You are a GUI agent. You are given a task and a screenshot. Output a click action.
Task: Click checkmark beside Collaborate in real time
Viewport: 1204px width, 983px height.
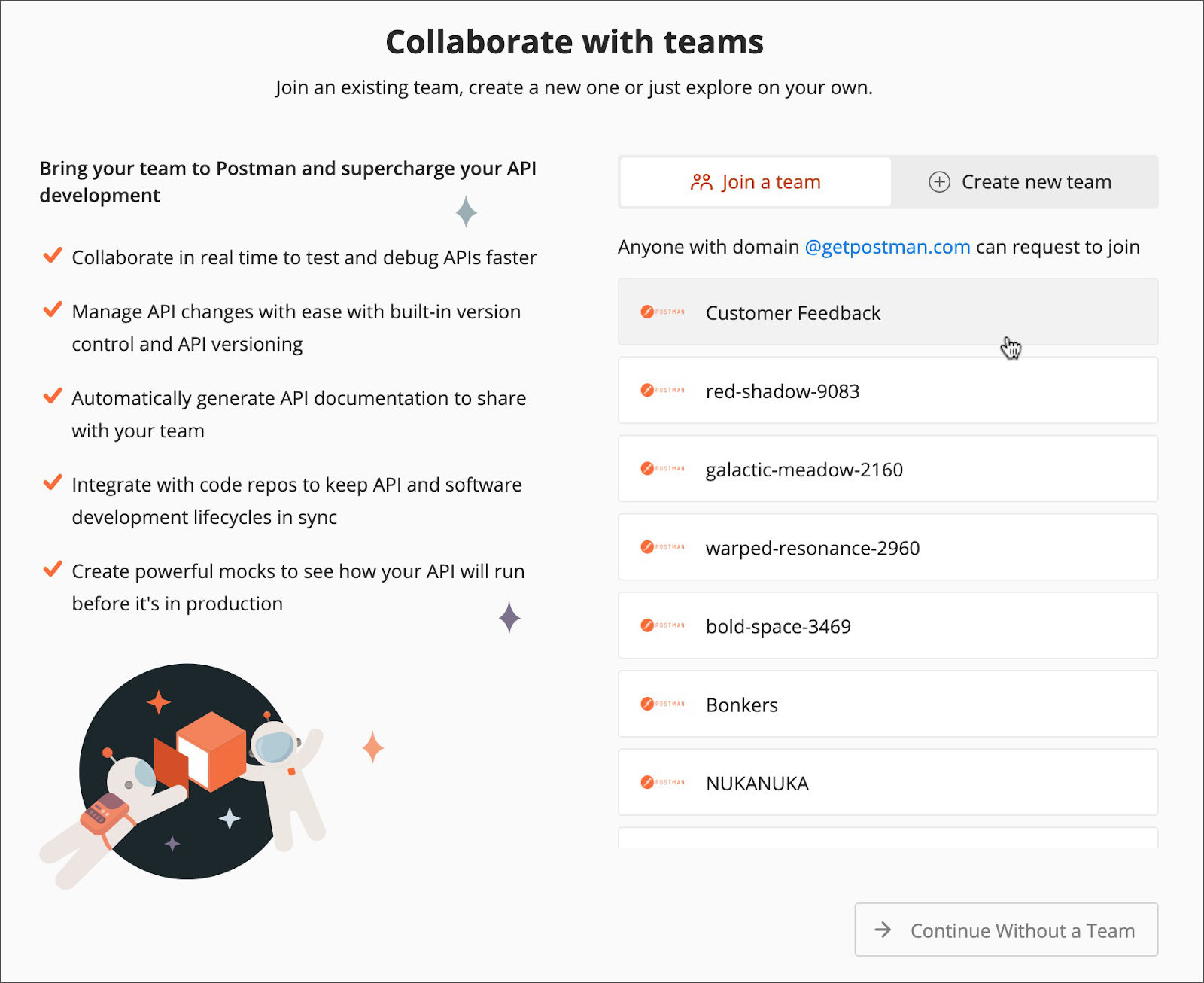point(53,255)
